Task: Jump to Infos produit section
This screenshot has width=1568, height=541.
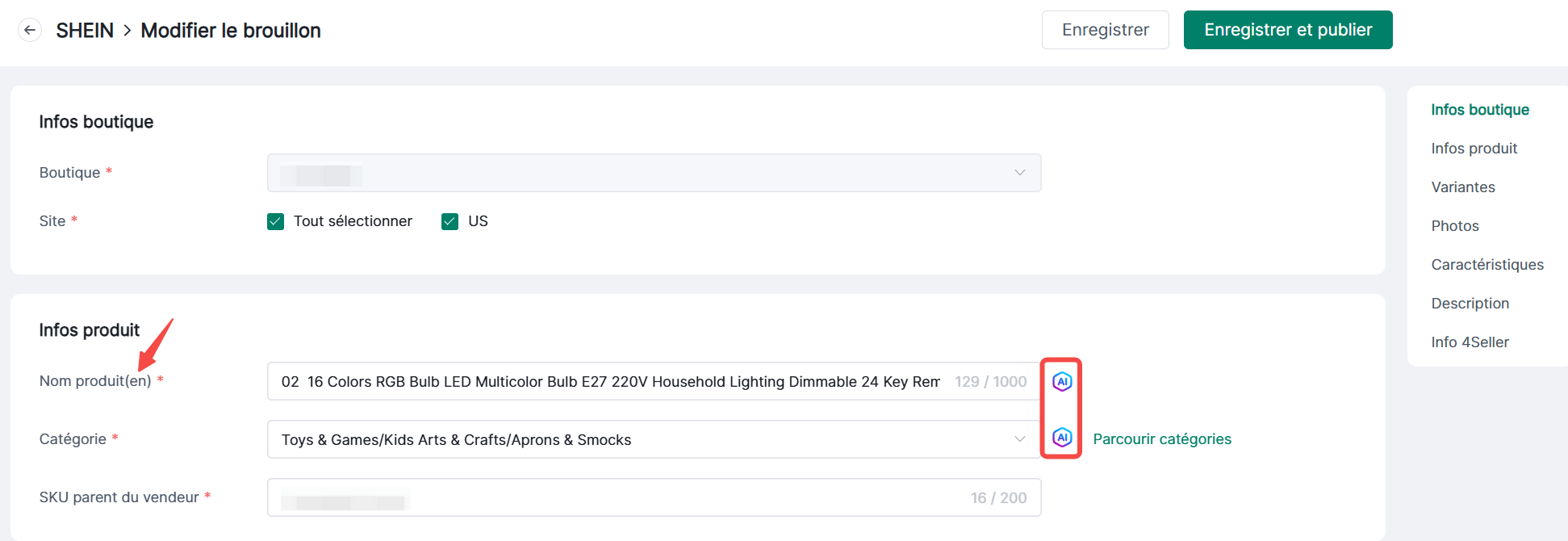Action: [1474, 149]
